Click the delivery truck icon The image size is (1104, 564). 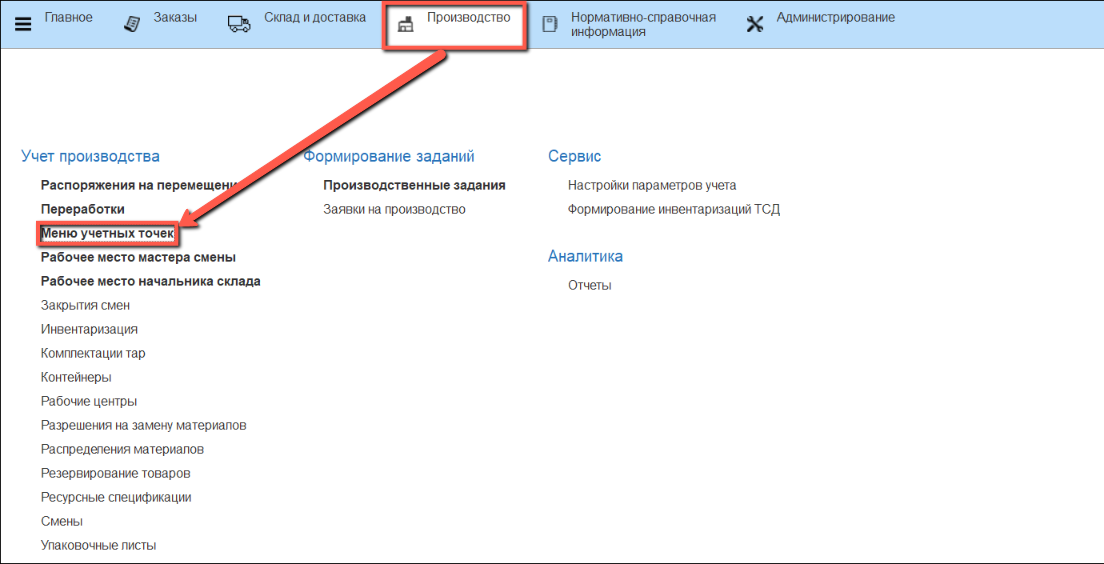click(x=239, y=24)
